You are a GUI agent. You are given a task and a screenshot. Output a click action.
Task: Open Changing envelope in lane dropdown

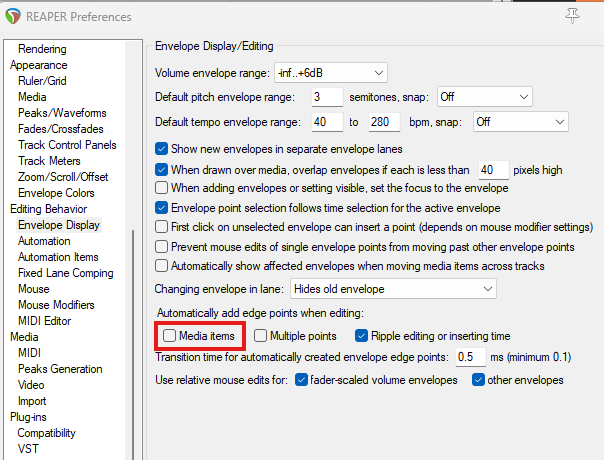click(393, 289)
